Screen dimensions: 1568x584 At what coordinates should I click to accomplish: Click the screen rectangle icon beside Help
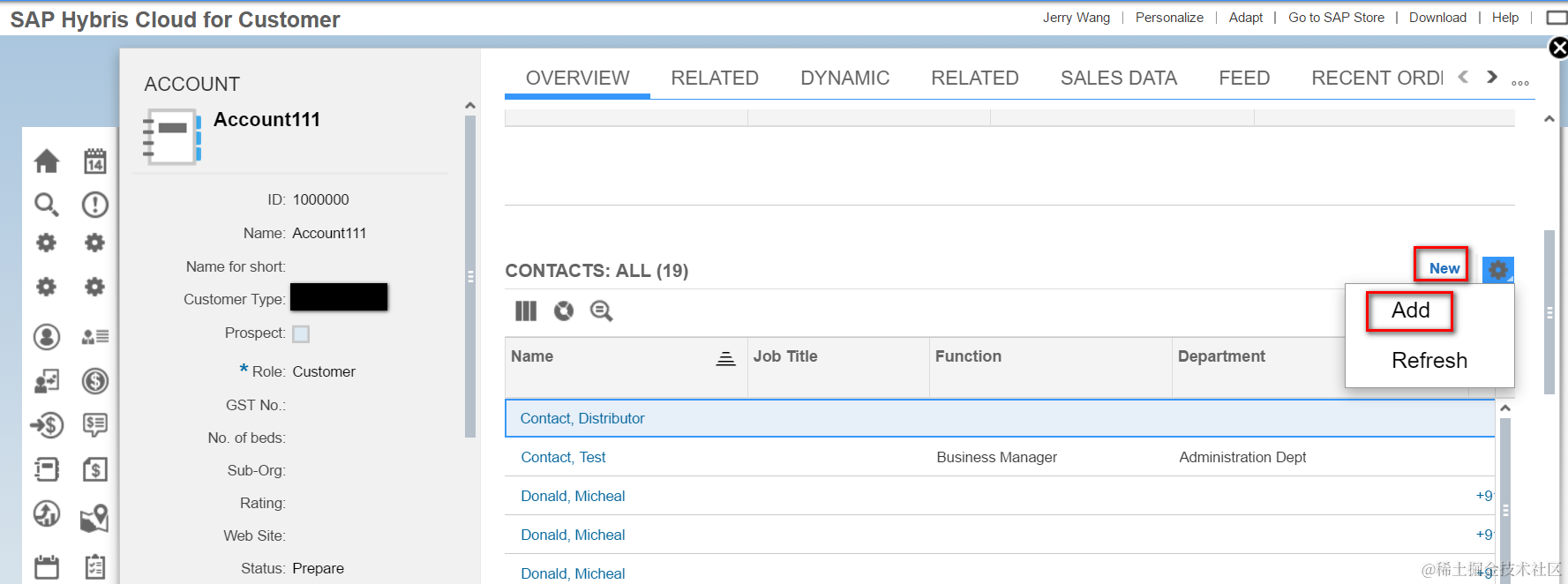pyautogui.click(x=1557, y=18)
